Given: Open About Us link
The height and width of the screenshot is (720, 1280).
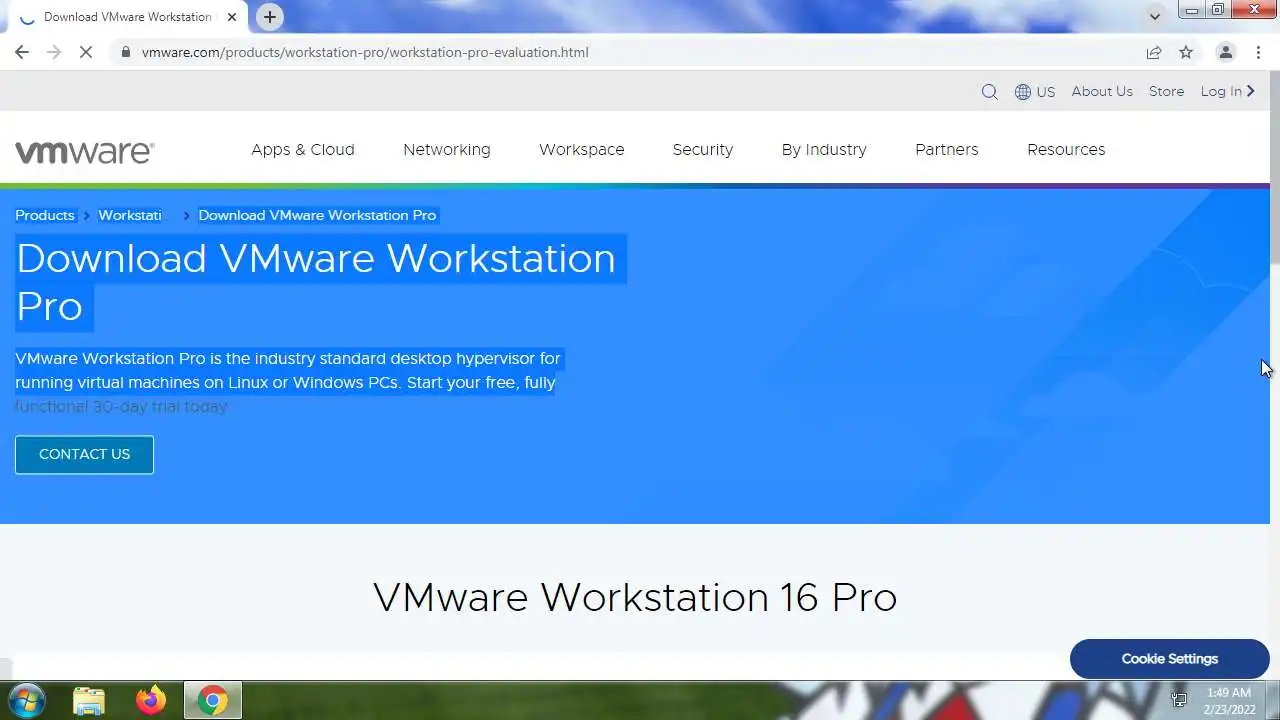Looking at the screenshot, I should click(x=1102, y=91).
